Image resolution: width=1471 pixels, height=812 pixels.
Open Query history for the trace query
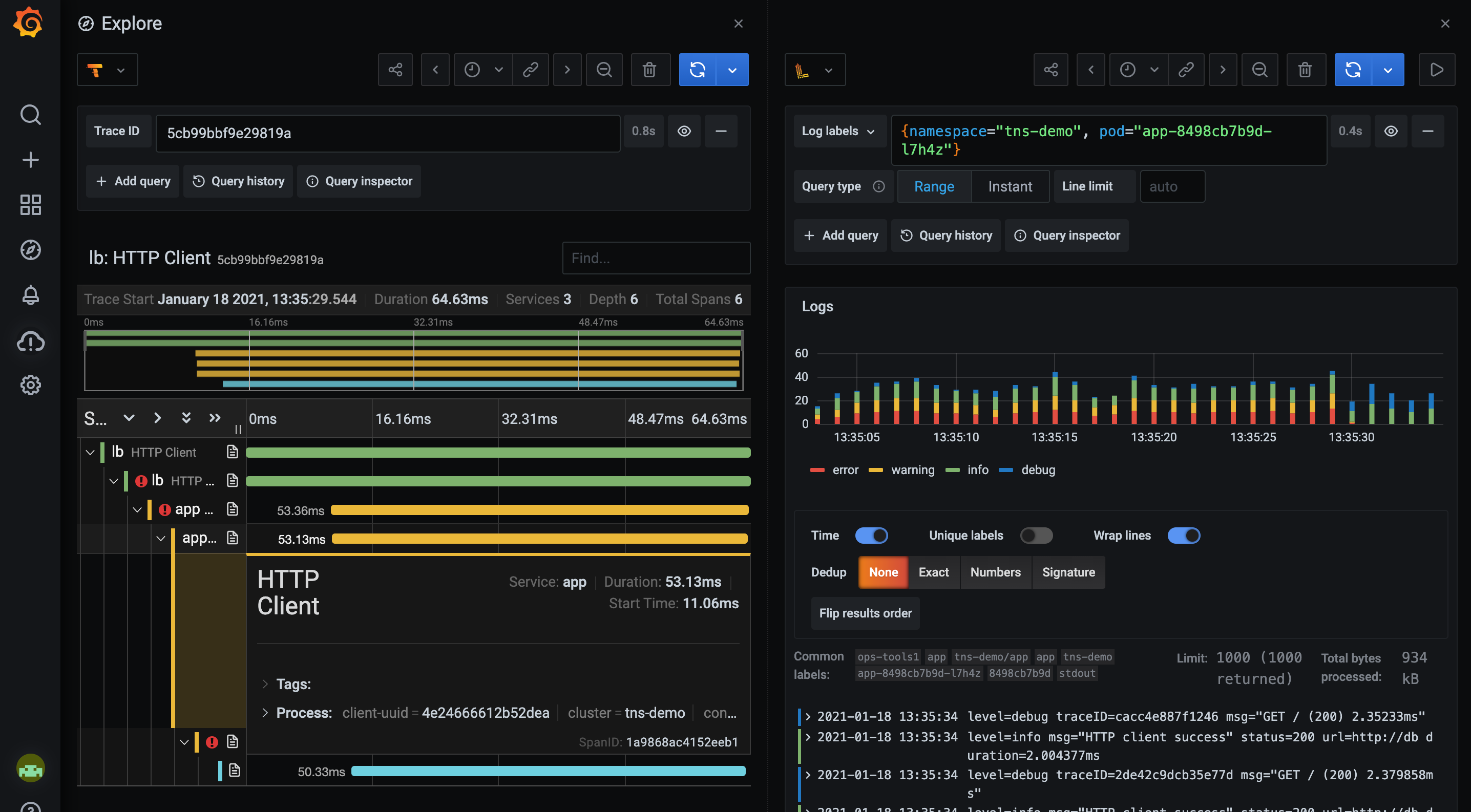coord(238,181)
